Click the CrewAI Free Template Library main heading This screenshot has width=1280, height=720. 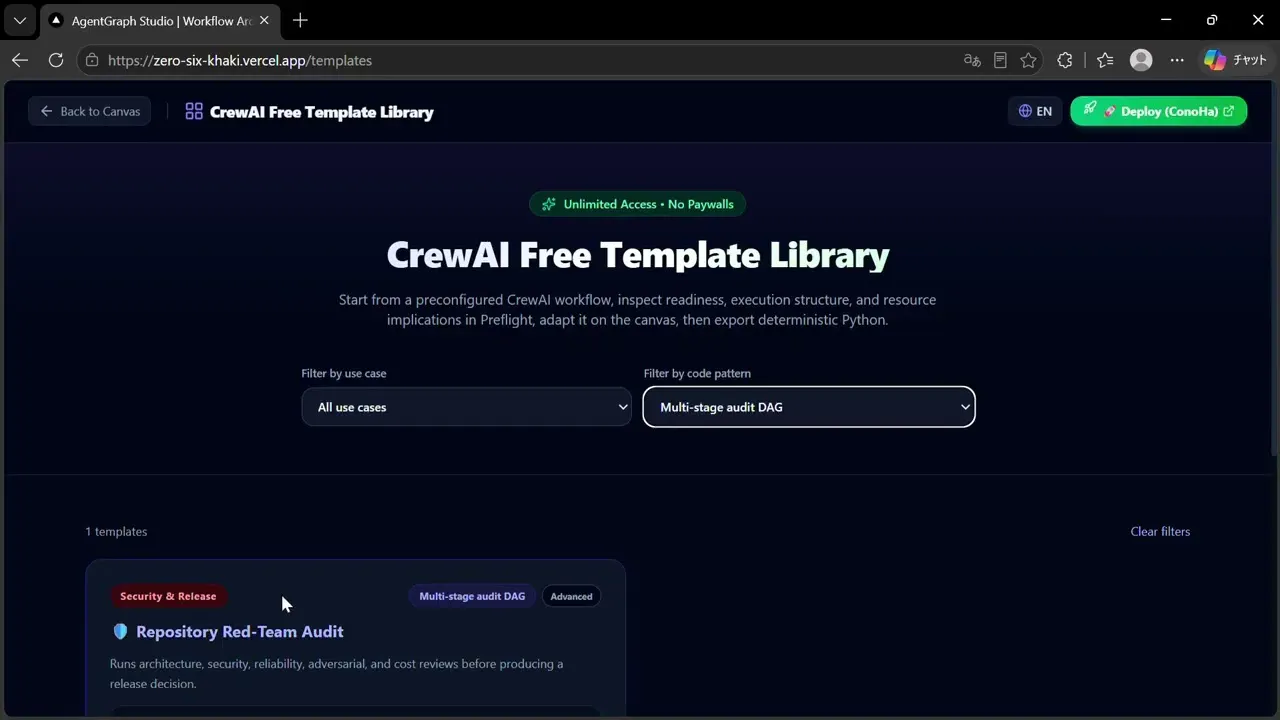click(x=638, y=255)
